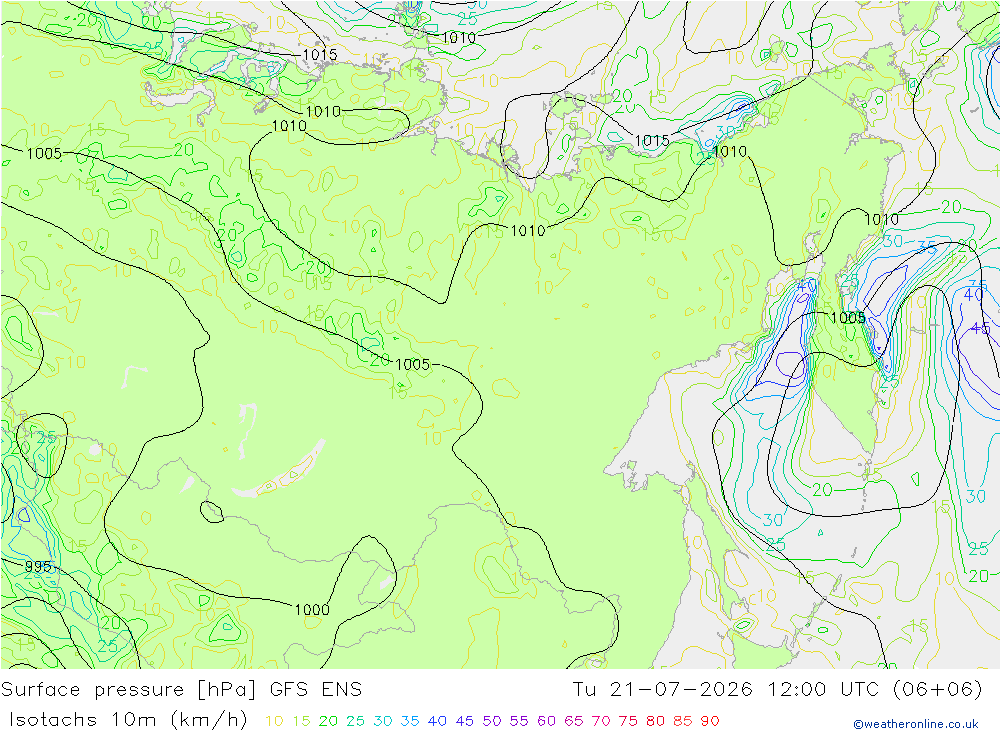
Task: Click legend speed value 45 in the legend row
Action: pyautogui.click(x=464, y=721)
